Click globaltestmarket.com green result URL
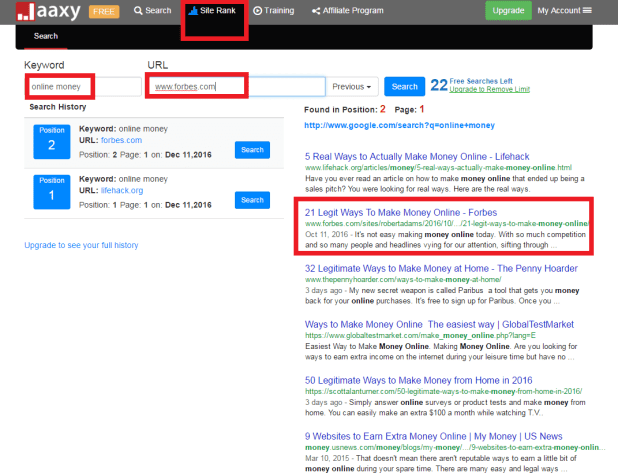The width and height of the screenshot is (618, 473). (420, 335)
